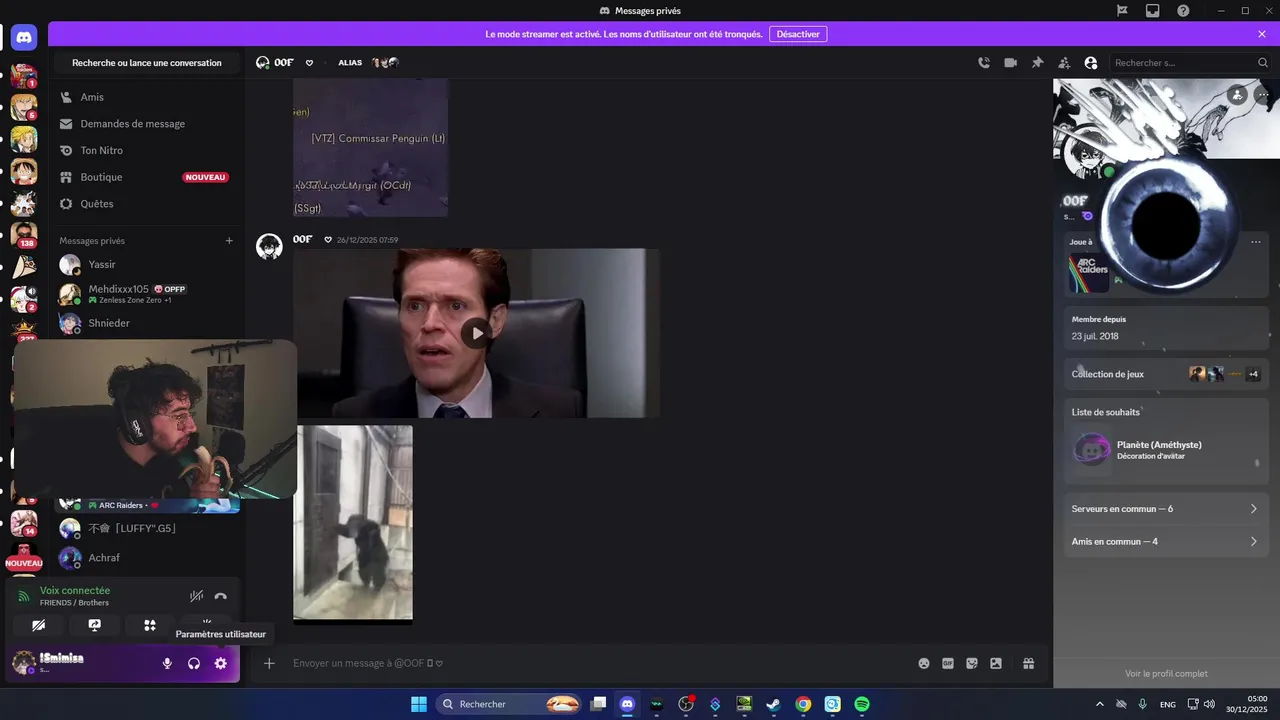Deafen audio with the headphones icon
Screen dimensions: 1280x720
(194, 663)
